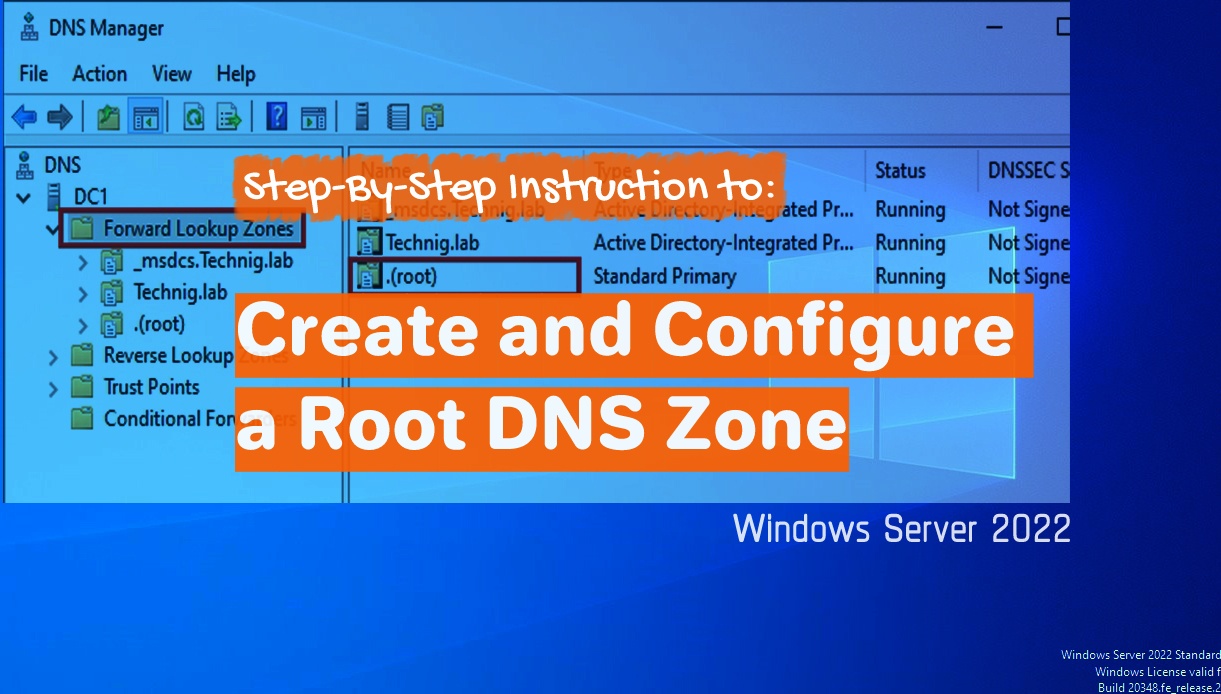This screenshot has width=1221, height=694.
Task: Expand the Reverse Lookup Zones node
Action: tap(53, 357)
